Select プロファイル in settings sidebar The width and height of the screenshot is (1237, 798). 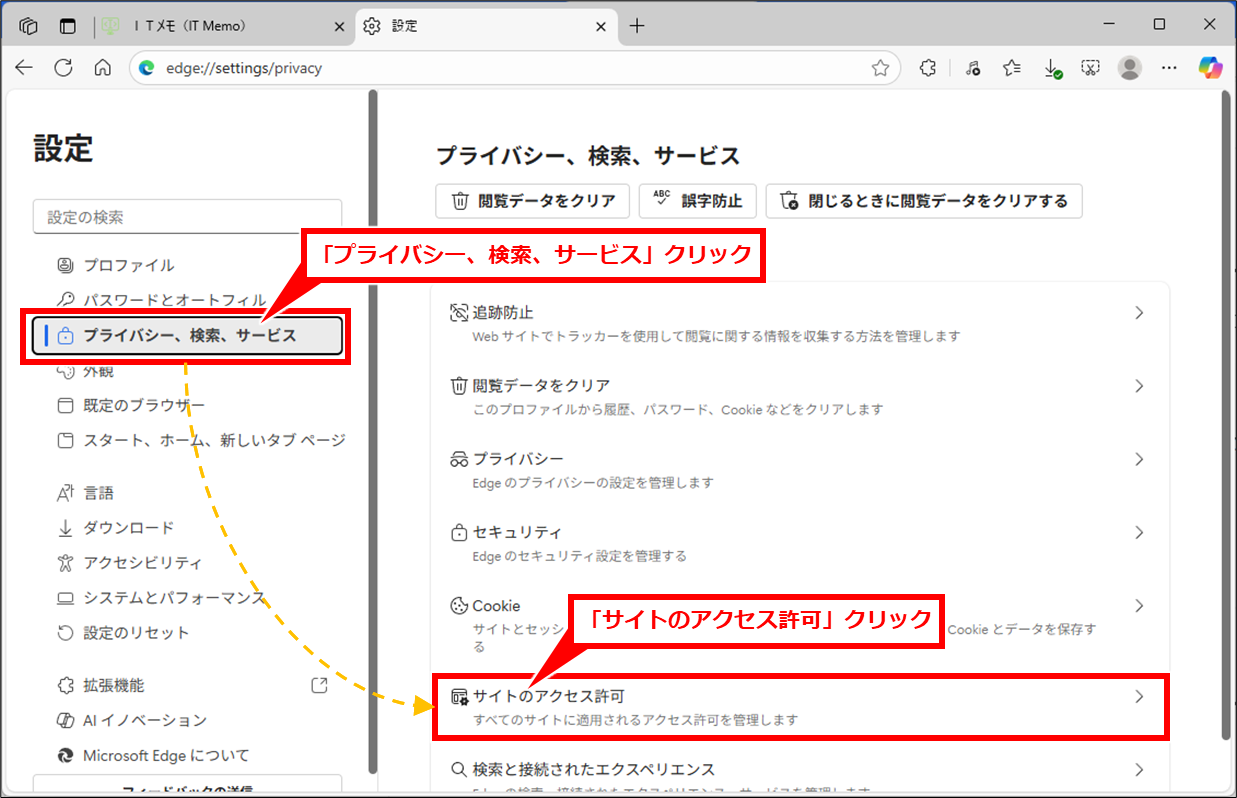click(x=128, y=265)
